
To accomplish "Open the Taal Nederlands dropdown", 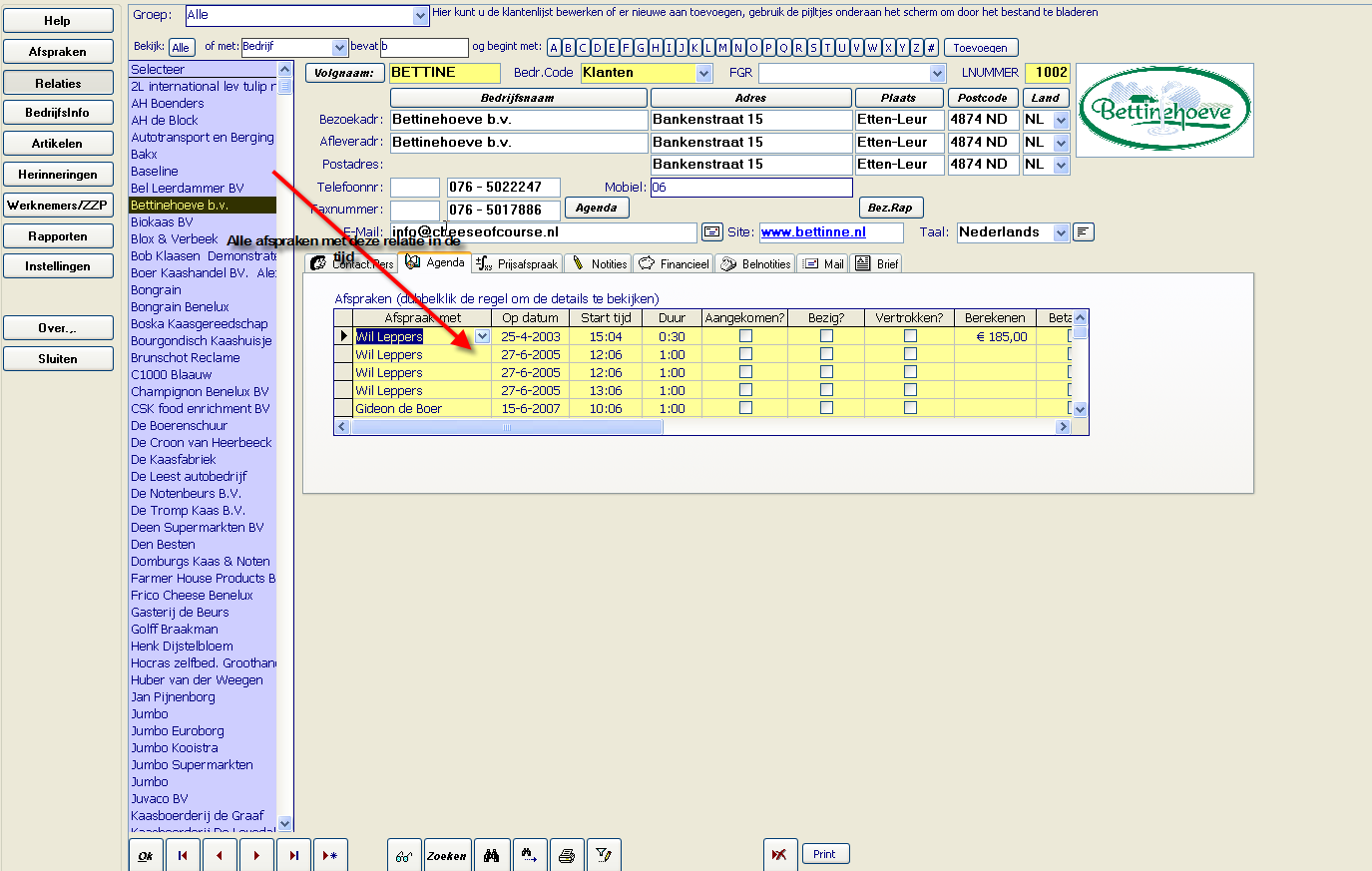I will (1061, 232).
